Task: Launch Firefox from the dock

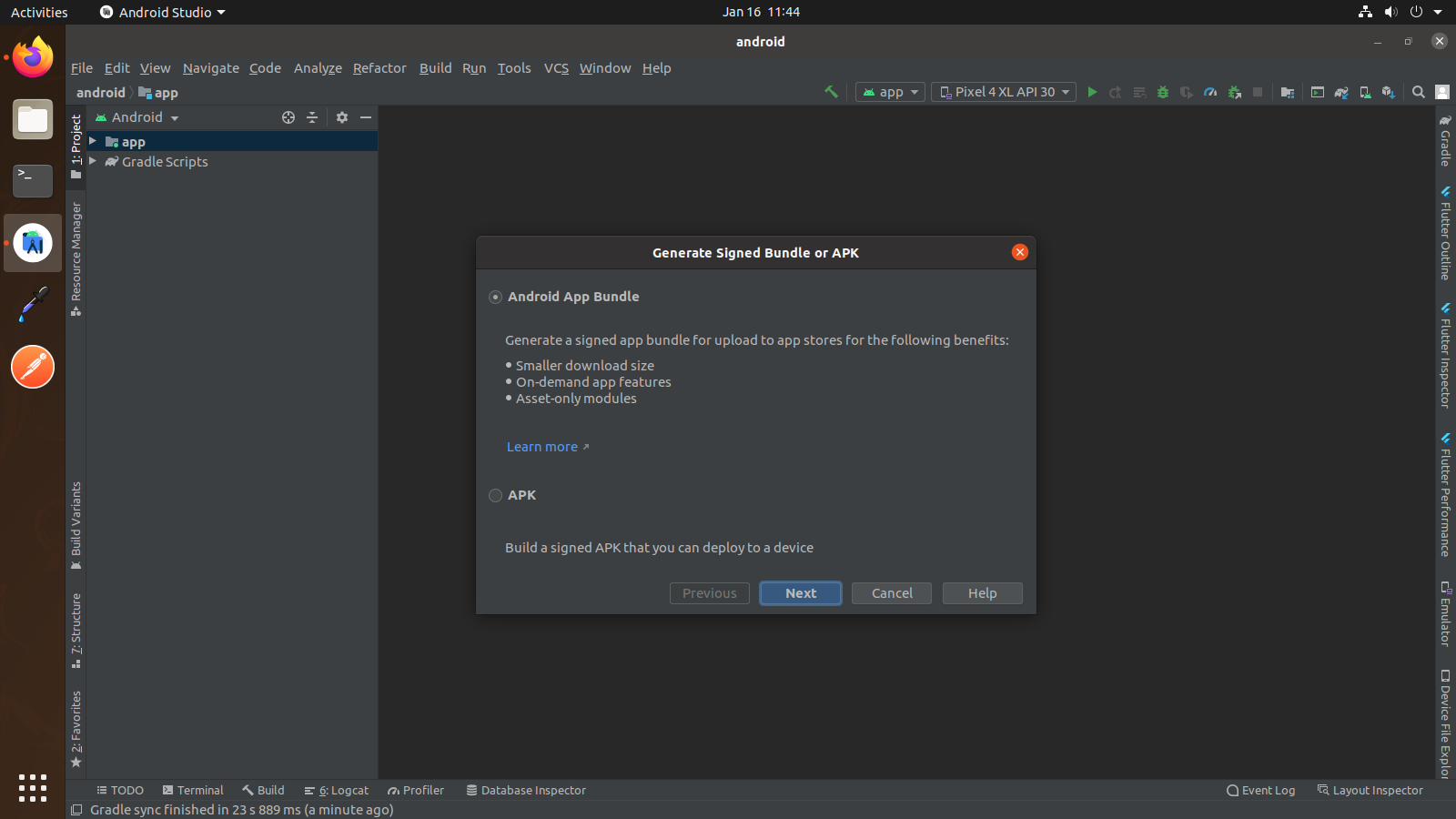Action: (x=33, y=58)
